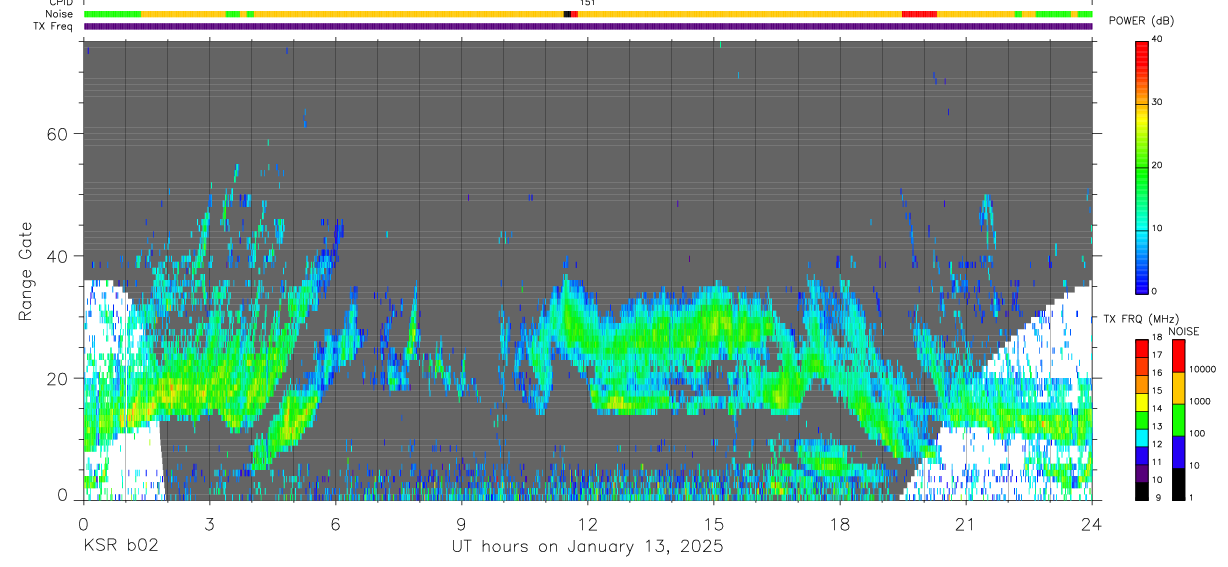Image resolution: width=1228 pixels, height=567 pixels.
Task: Click the 10 label on the POWER scale
Action: click(x=1158, y=228)
